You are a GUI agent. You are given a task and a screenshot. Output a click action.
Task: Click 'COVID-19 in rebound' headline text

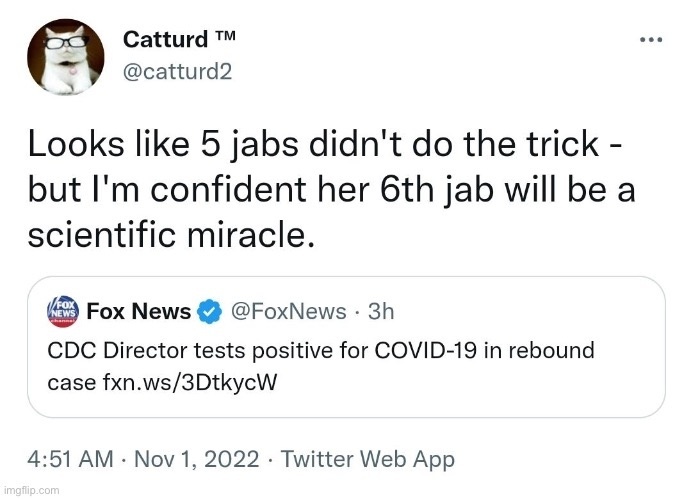(485, 350)
